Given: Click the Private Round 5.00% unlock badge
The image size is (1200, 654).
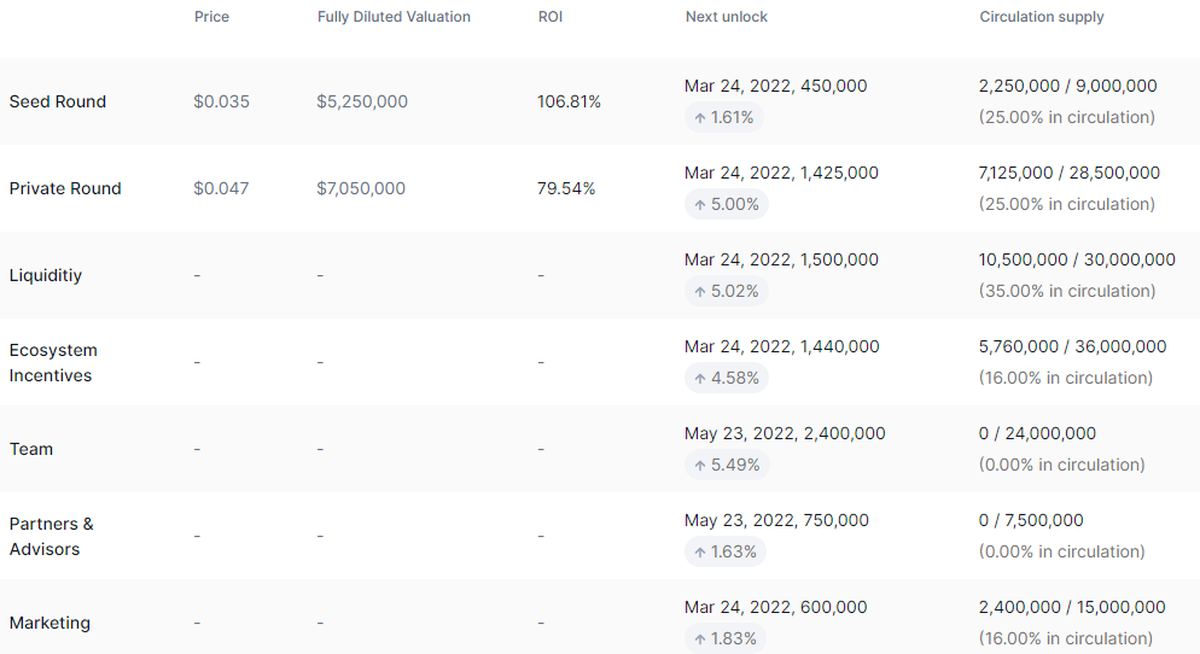Looking at the screenshot, I should click(725, 205).
